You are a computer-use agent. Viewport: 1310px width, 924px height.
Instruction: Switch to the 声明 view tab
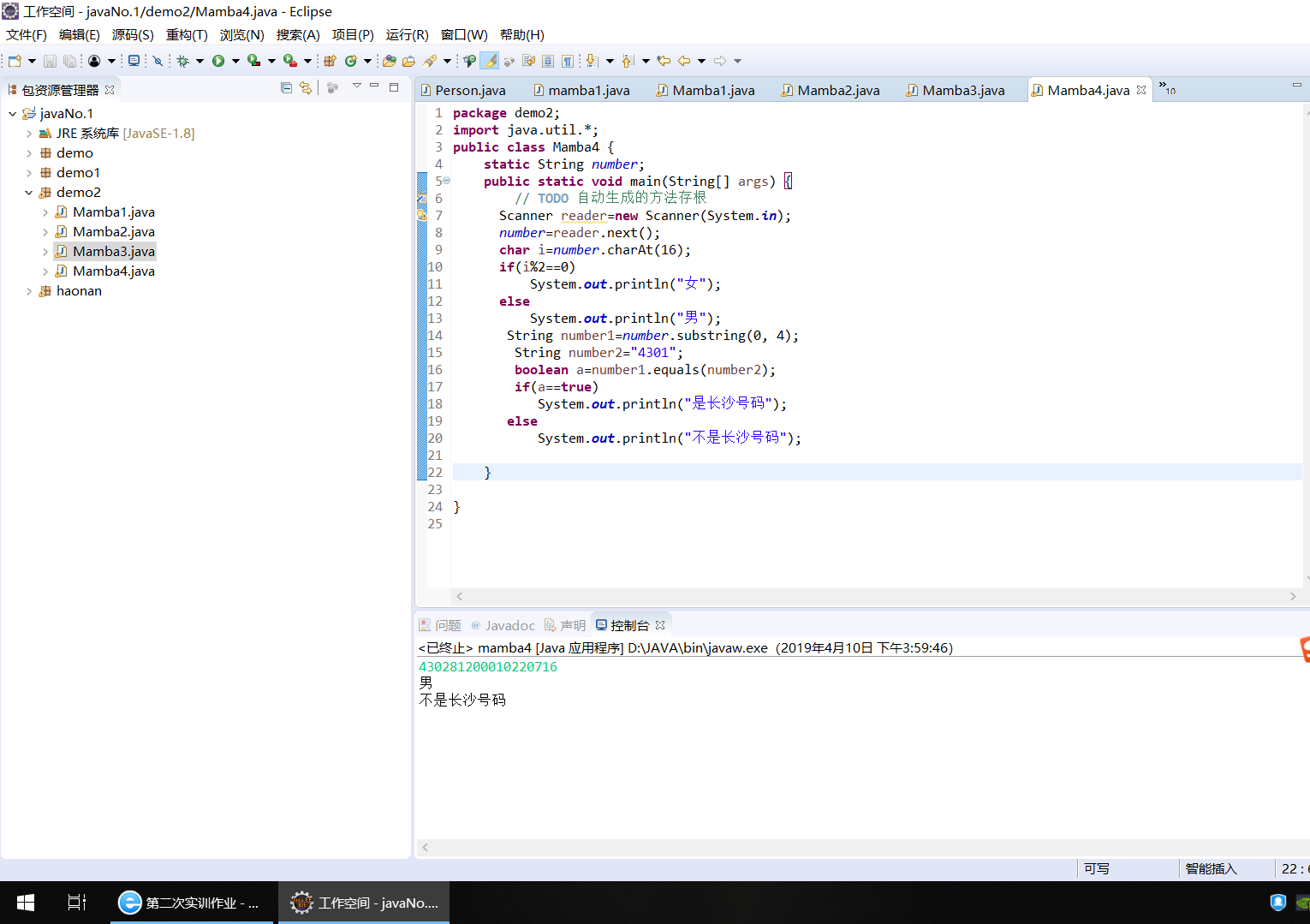coord(565,625)
